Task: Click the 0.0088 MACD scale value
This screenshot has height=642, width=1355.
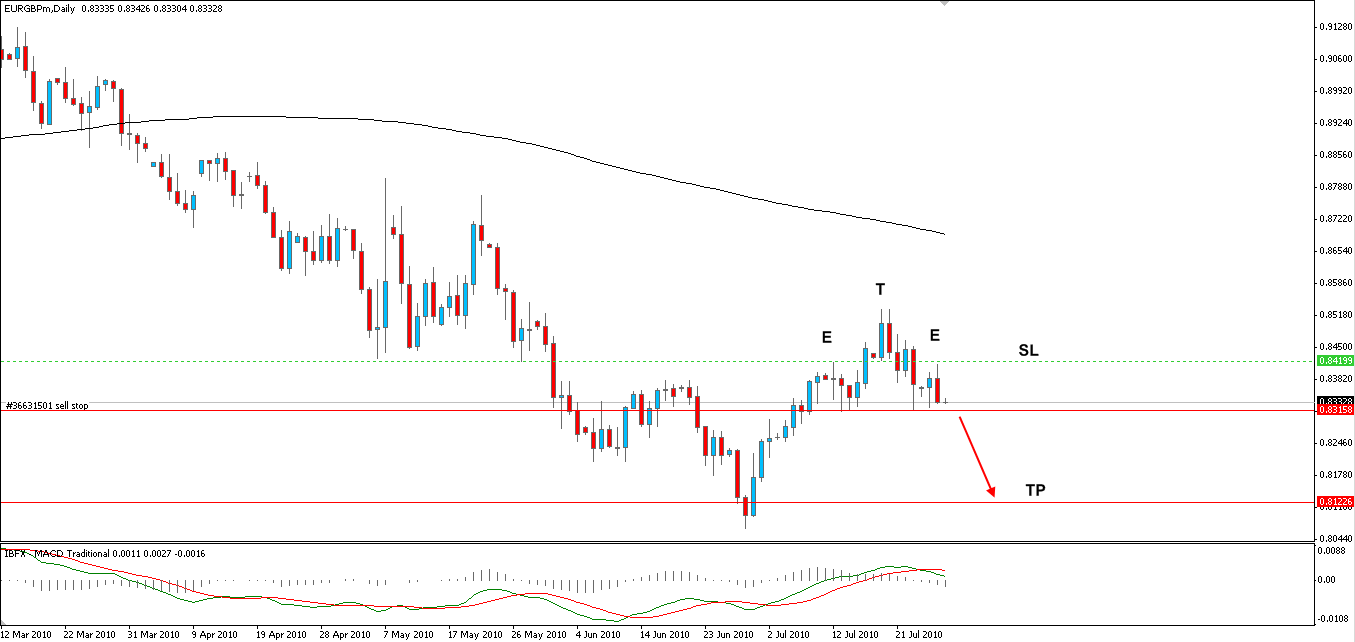Action: [1331, 550]
